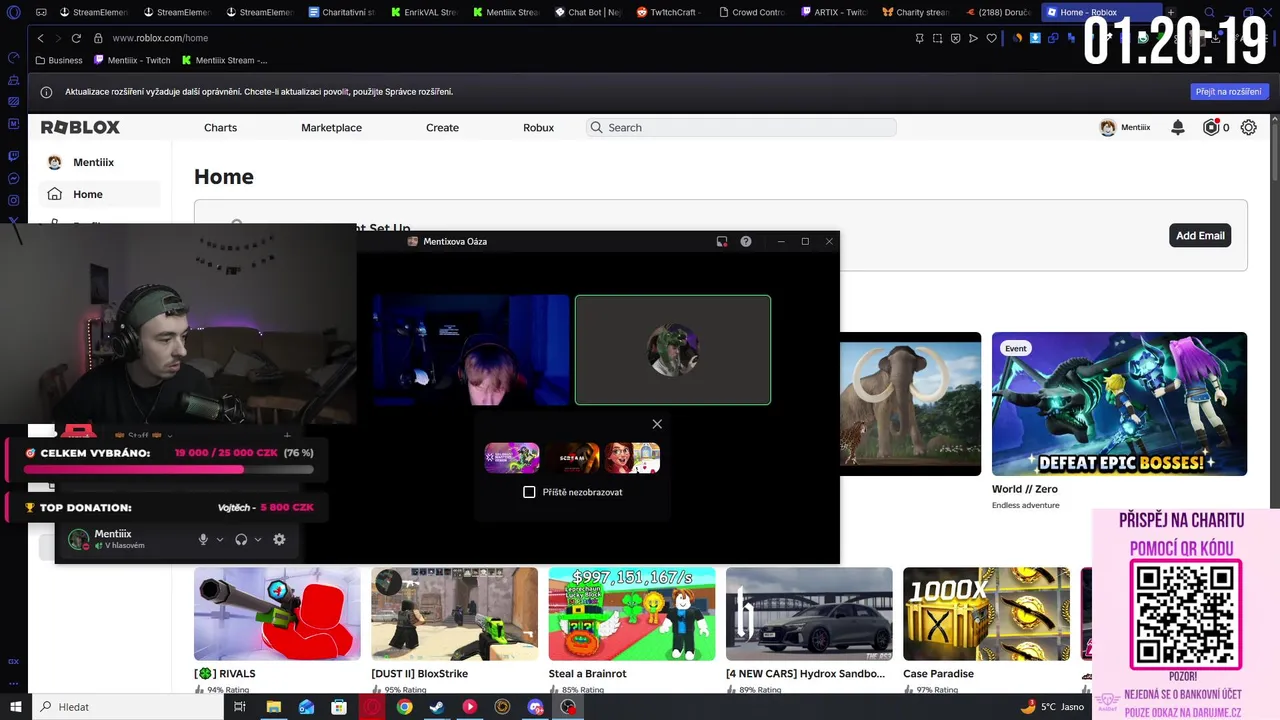Switch to TwitchCraft browser tab
Viewport: 1280px width, 720px height.
(x=669, y=12)
